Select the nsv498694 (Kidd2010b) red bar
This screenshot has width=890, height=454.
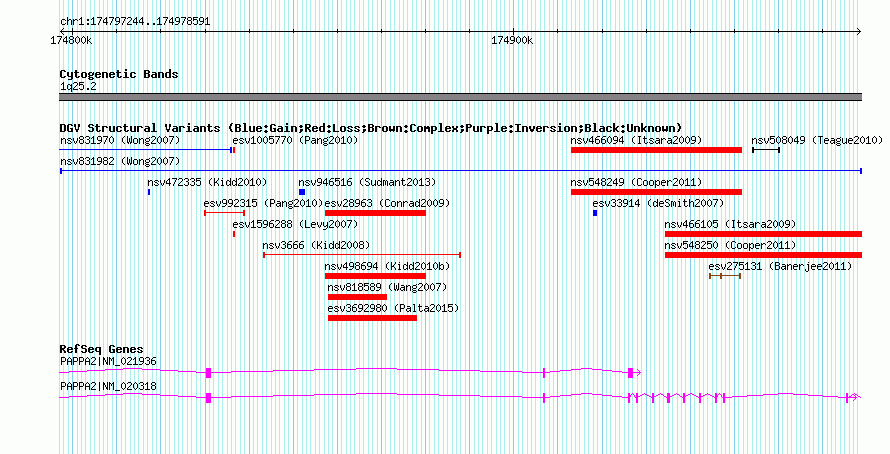coord(375,276)
